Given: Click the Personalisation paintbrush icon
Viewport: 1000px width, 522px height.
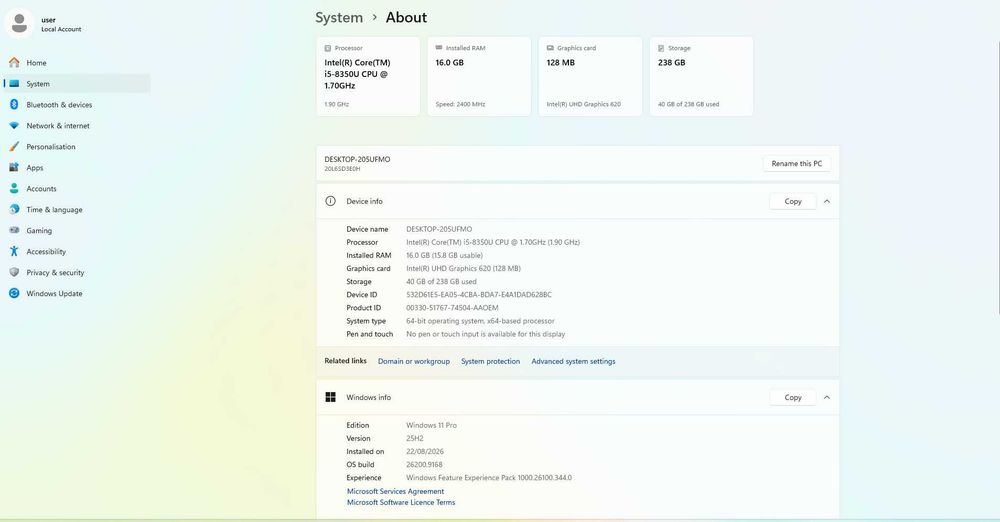Looking at the screenshot, I should pyautogui.click(x=14, y=147).
